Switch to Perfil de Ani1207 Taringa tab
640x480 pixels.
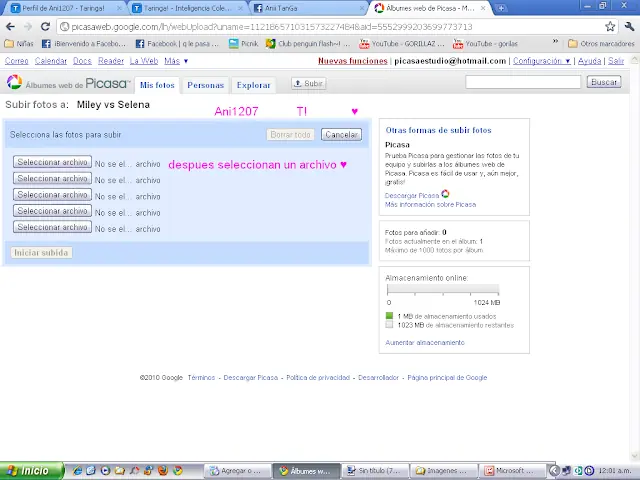(x=67, y=8)
